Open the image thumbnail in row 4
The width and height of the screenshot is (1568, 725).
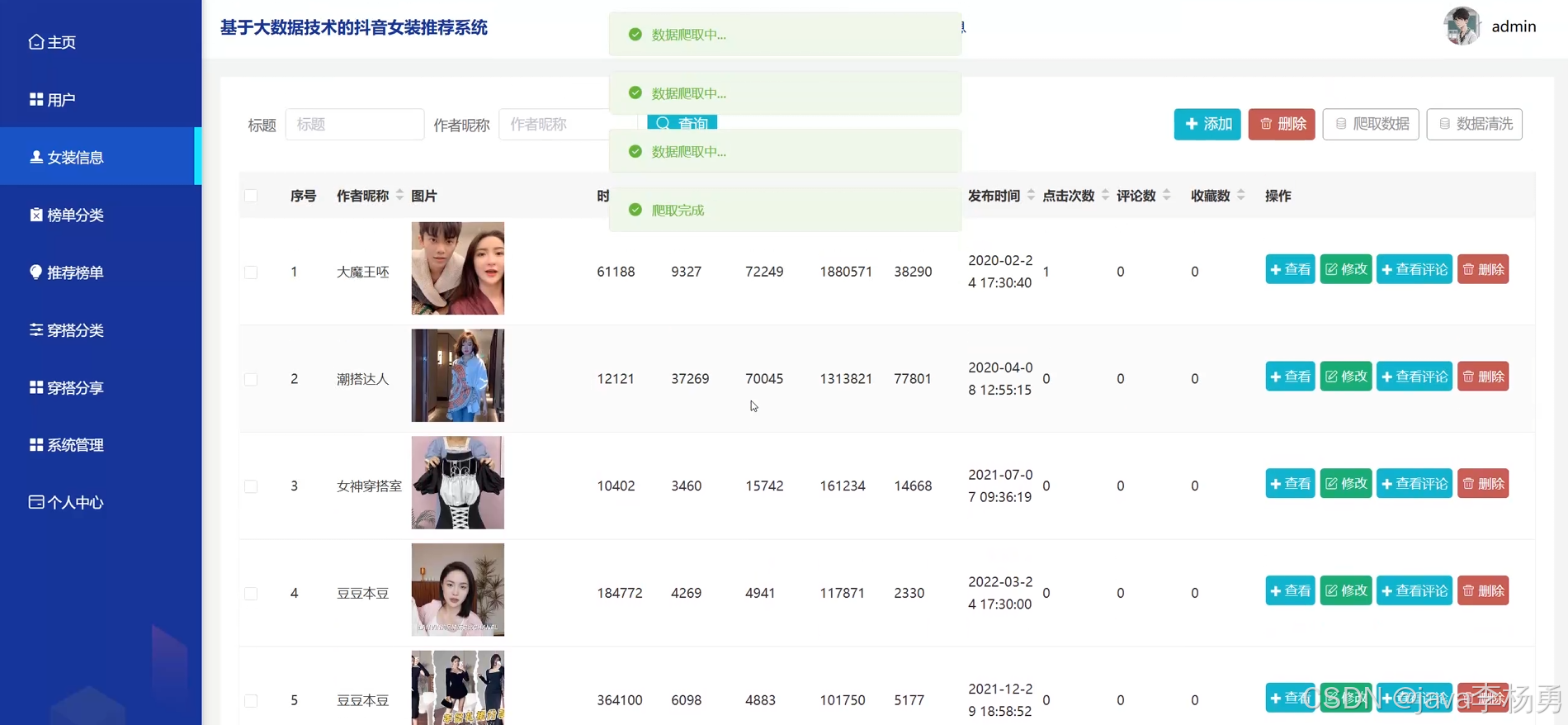[x=458, y=590]
